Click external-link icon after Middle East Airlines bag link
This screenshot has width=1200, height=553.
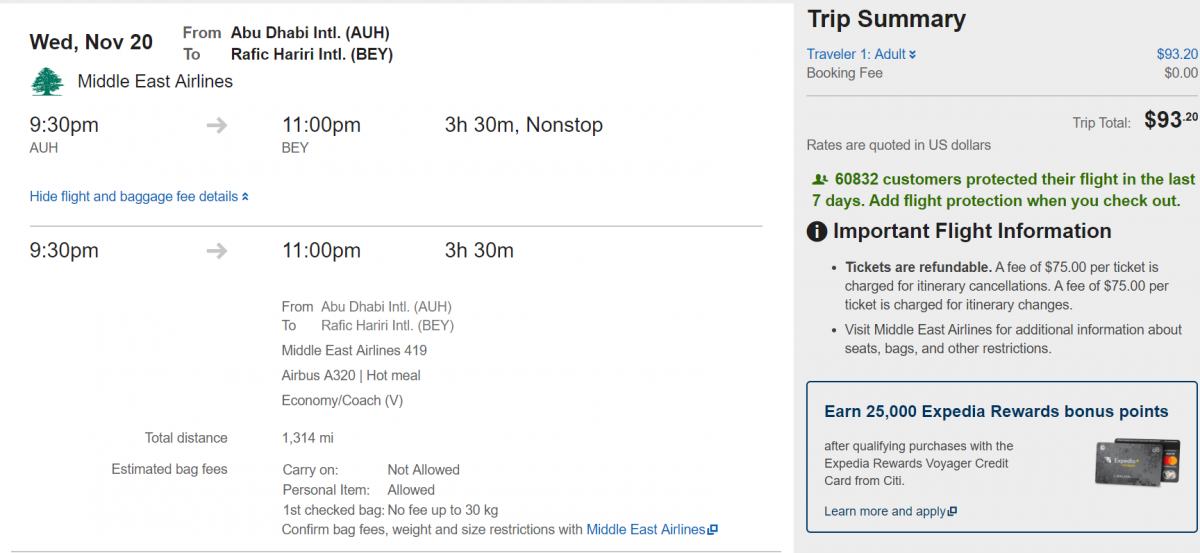713,529
